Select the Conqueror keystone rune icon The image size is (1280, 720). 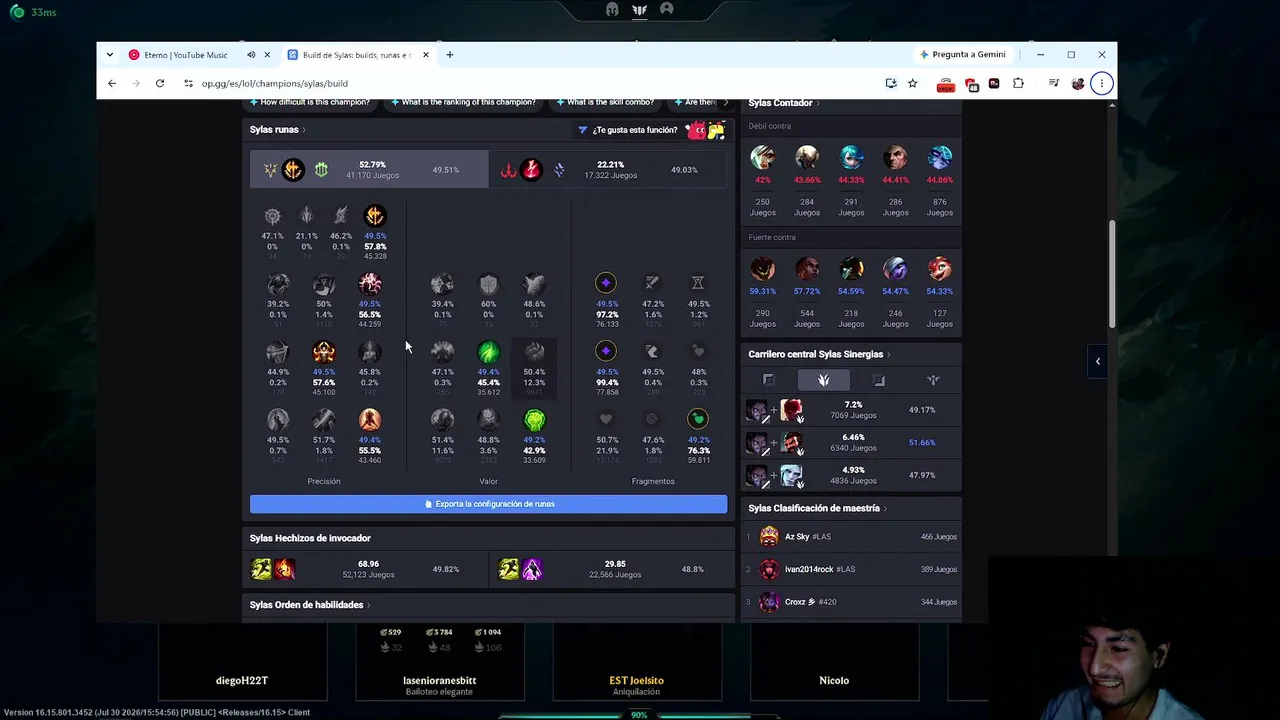(x=375, y=216)
